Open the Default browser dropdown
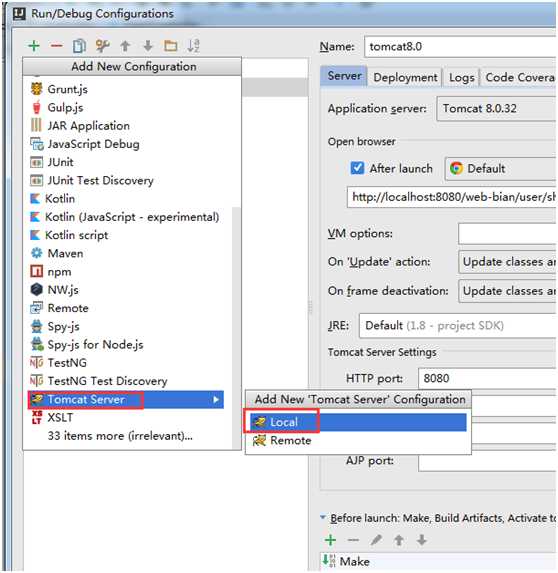The image size is (558, 573). [501, 169]
